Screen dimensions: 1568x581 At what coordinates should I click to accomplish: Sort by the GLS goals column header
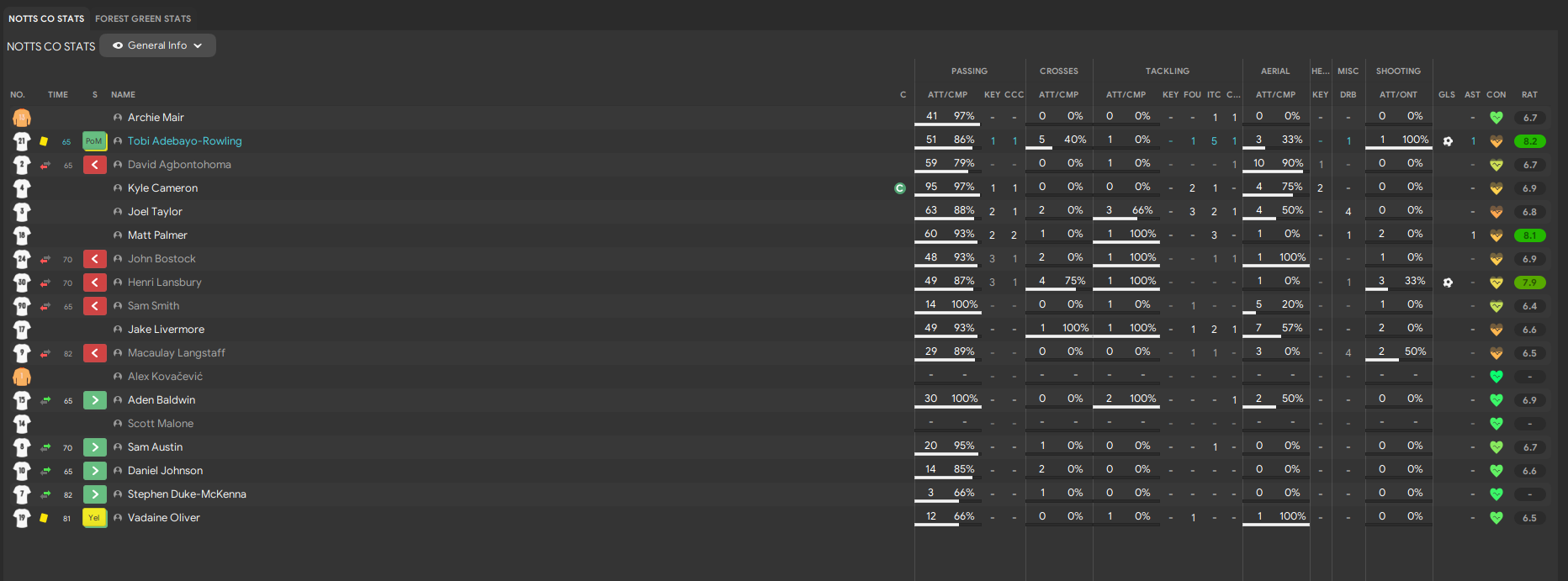[1447, 95]
